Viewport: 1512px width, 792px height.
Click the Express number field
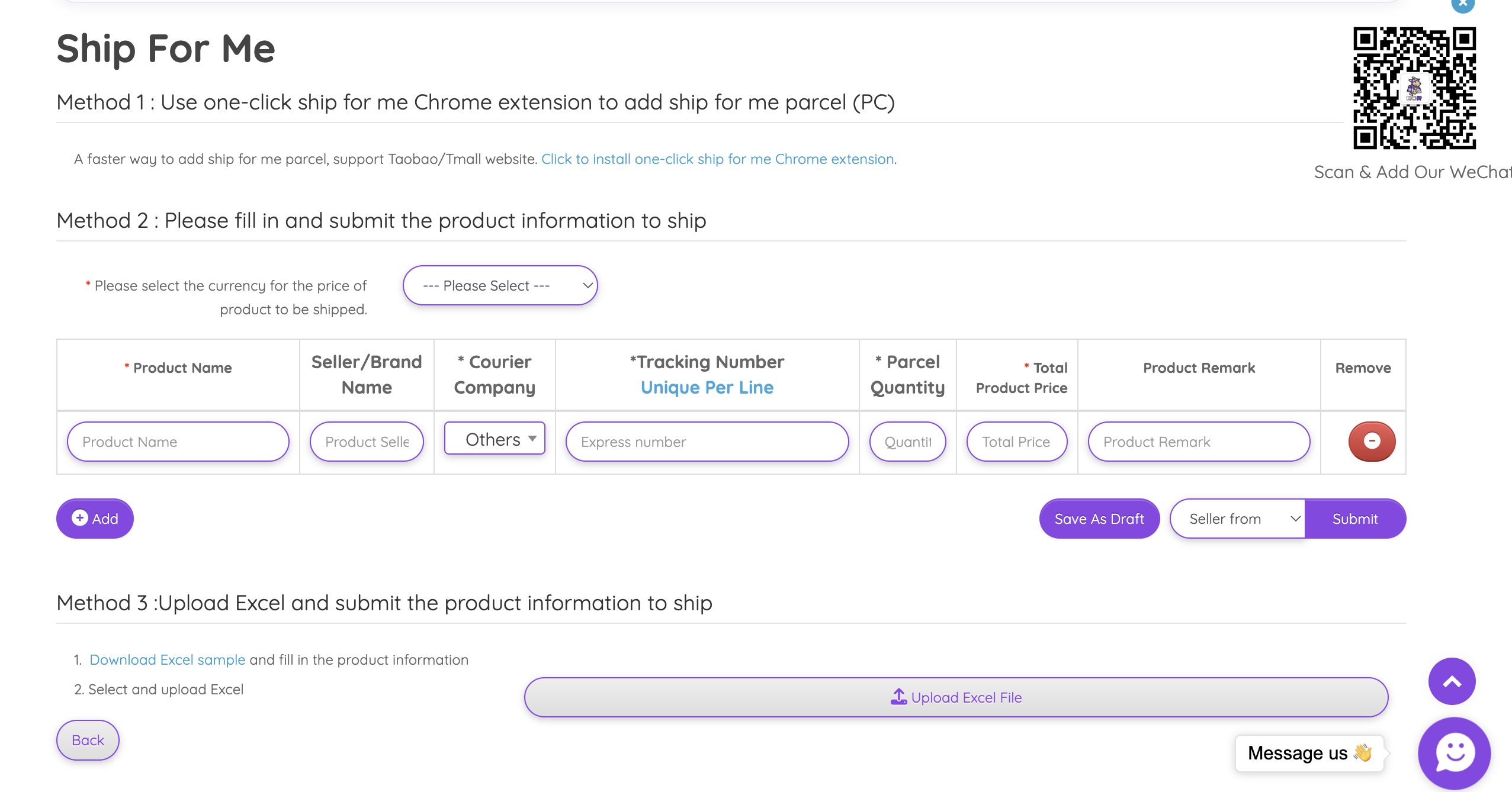click(707, 442)
